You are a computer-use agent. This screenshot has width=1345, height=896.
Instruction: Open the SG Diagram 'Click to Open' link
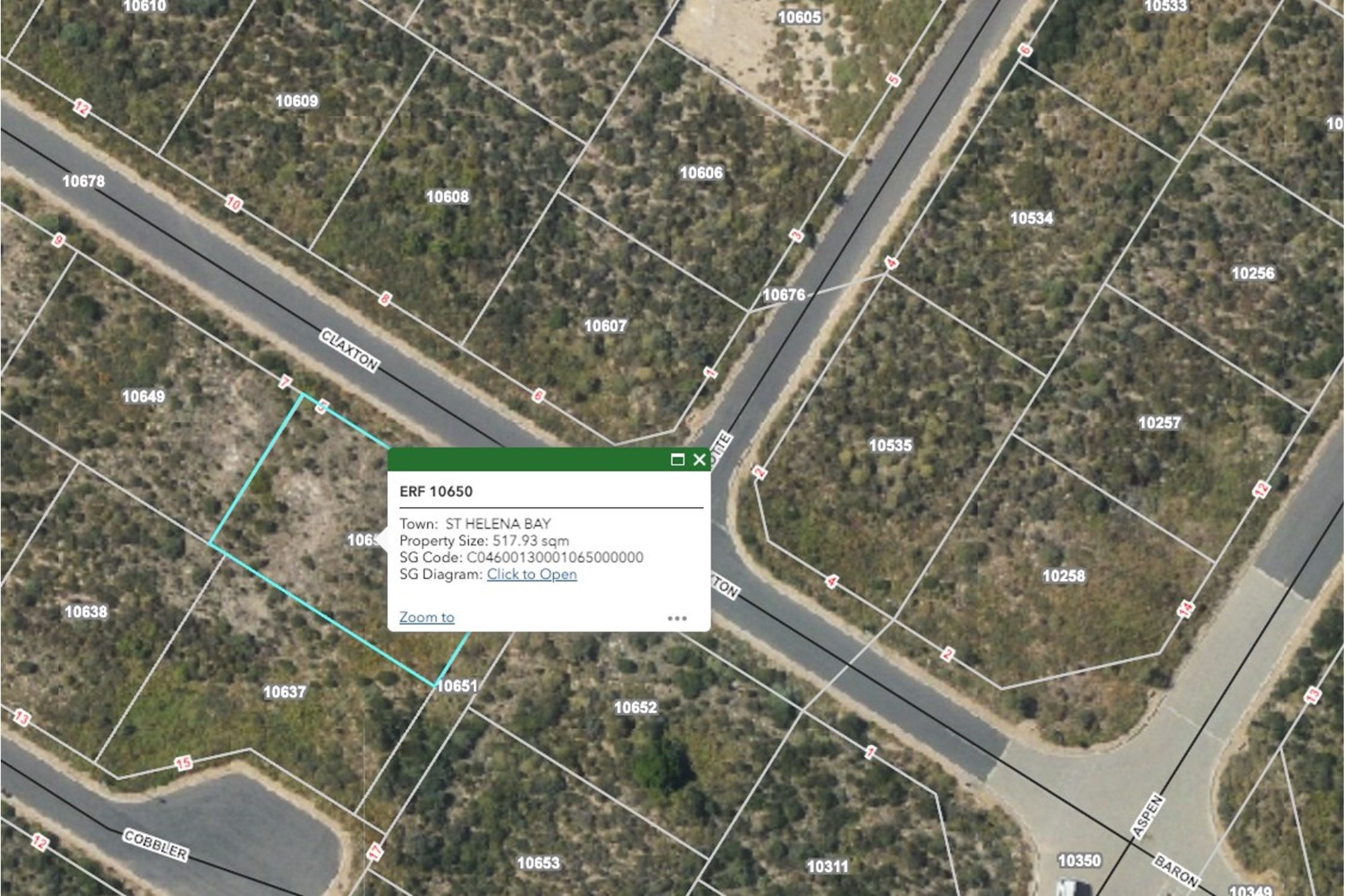click(532, 574)
